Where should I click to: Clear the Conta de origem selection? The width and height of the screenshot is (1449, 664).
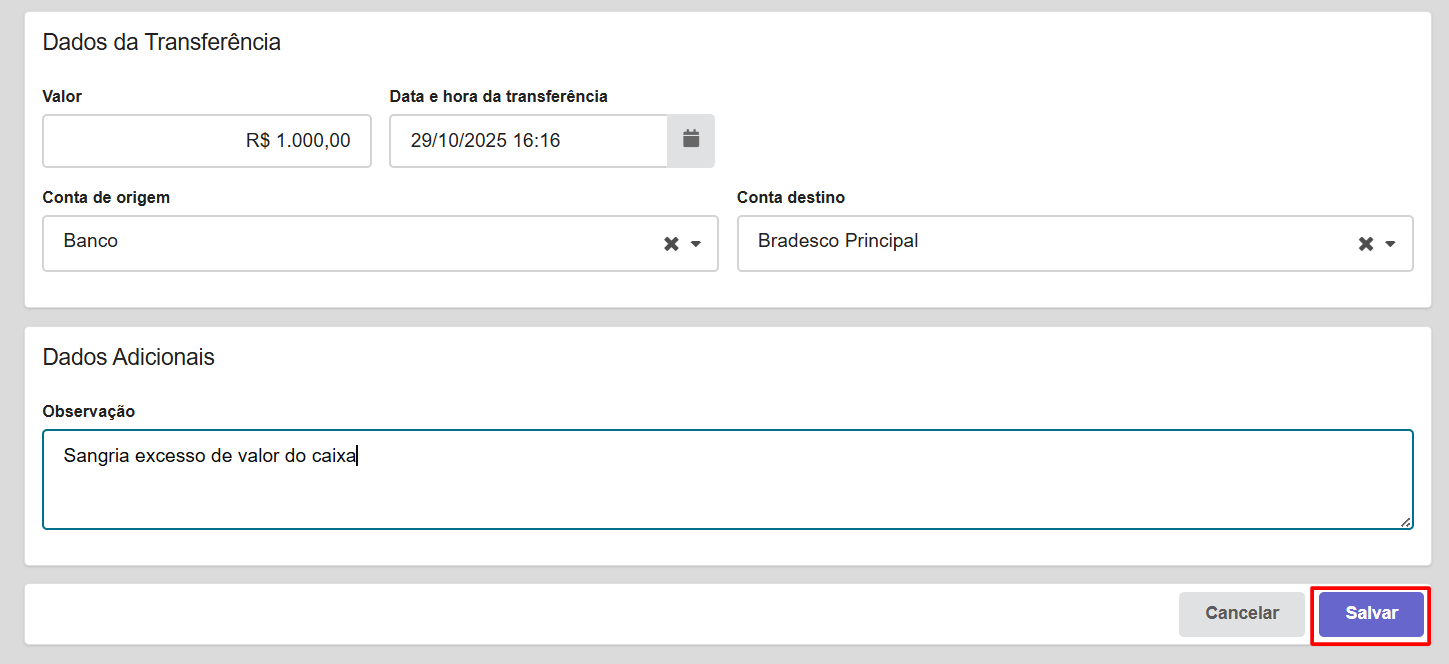tap(671, 244)
